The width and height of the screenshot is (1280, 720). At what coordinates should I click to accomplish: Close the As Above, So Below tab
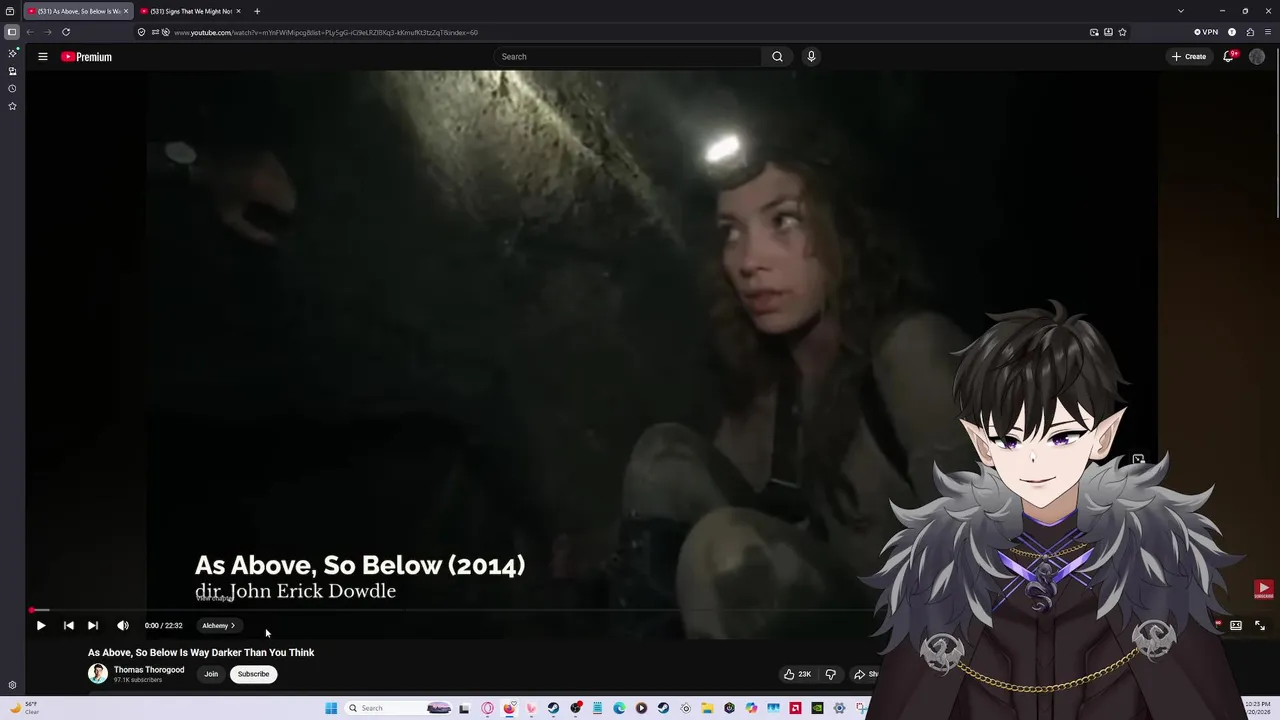click(x=126, y=11)
